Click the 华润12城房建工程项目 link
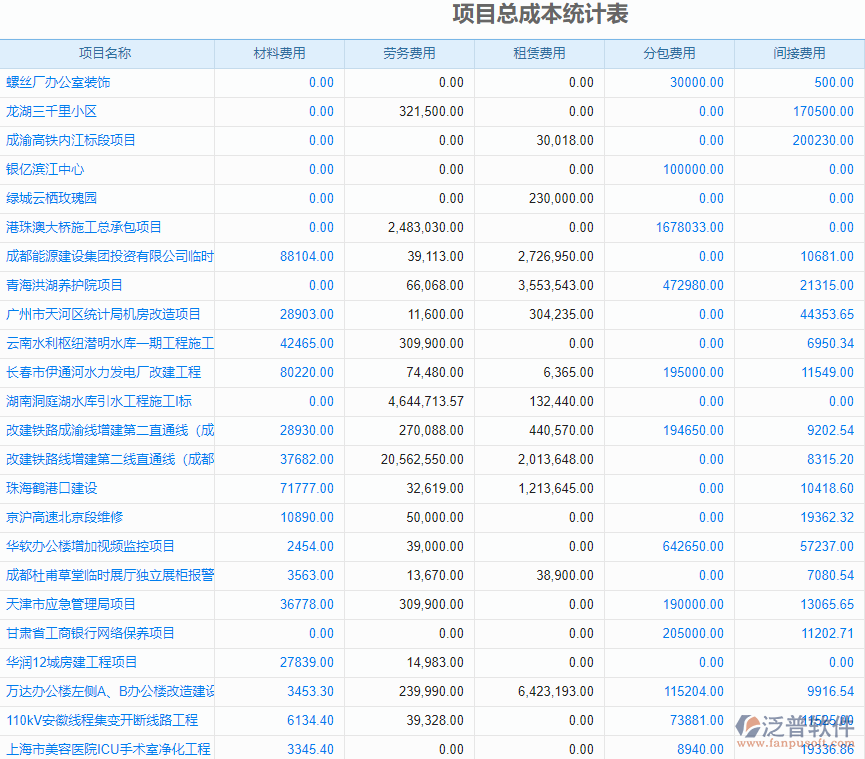This screenshot has width=865, height=759. [x=72, y=662]
